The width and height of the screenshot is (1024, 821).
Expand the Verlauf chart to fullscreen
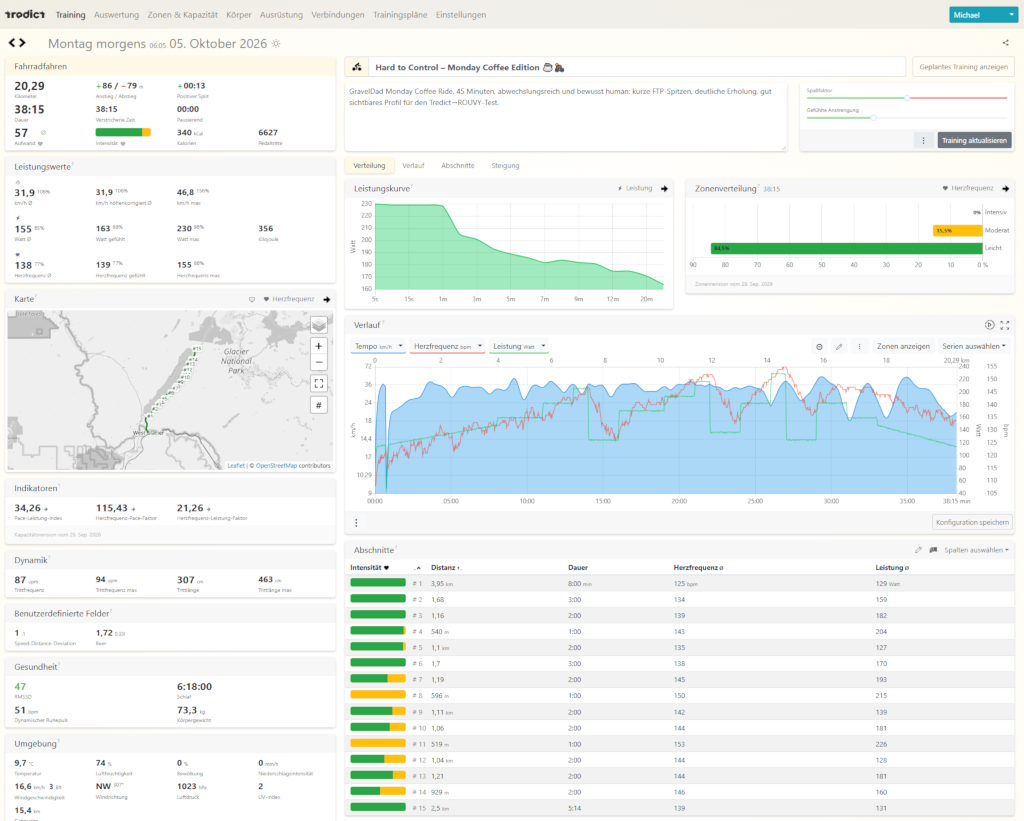(x=1004, y=325)
